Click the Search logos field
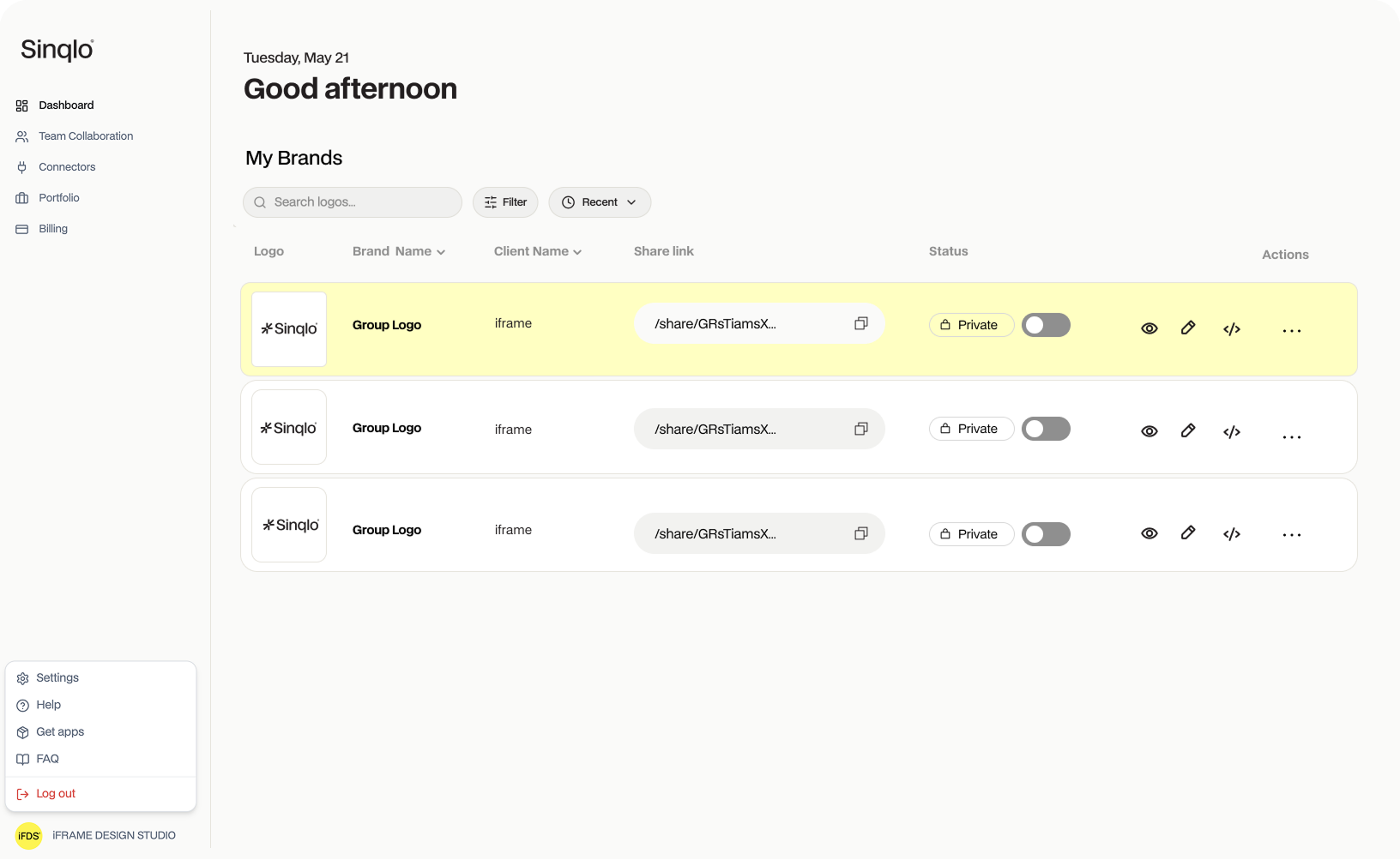The width and height of the screenshot is (1400, 860). click(353, 202)
